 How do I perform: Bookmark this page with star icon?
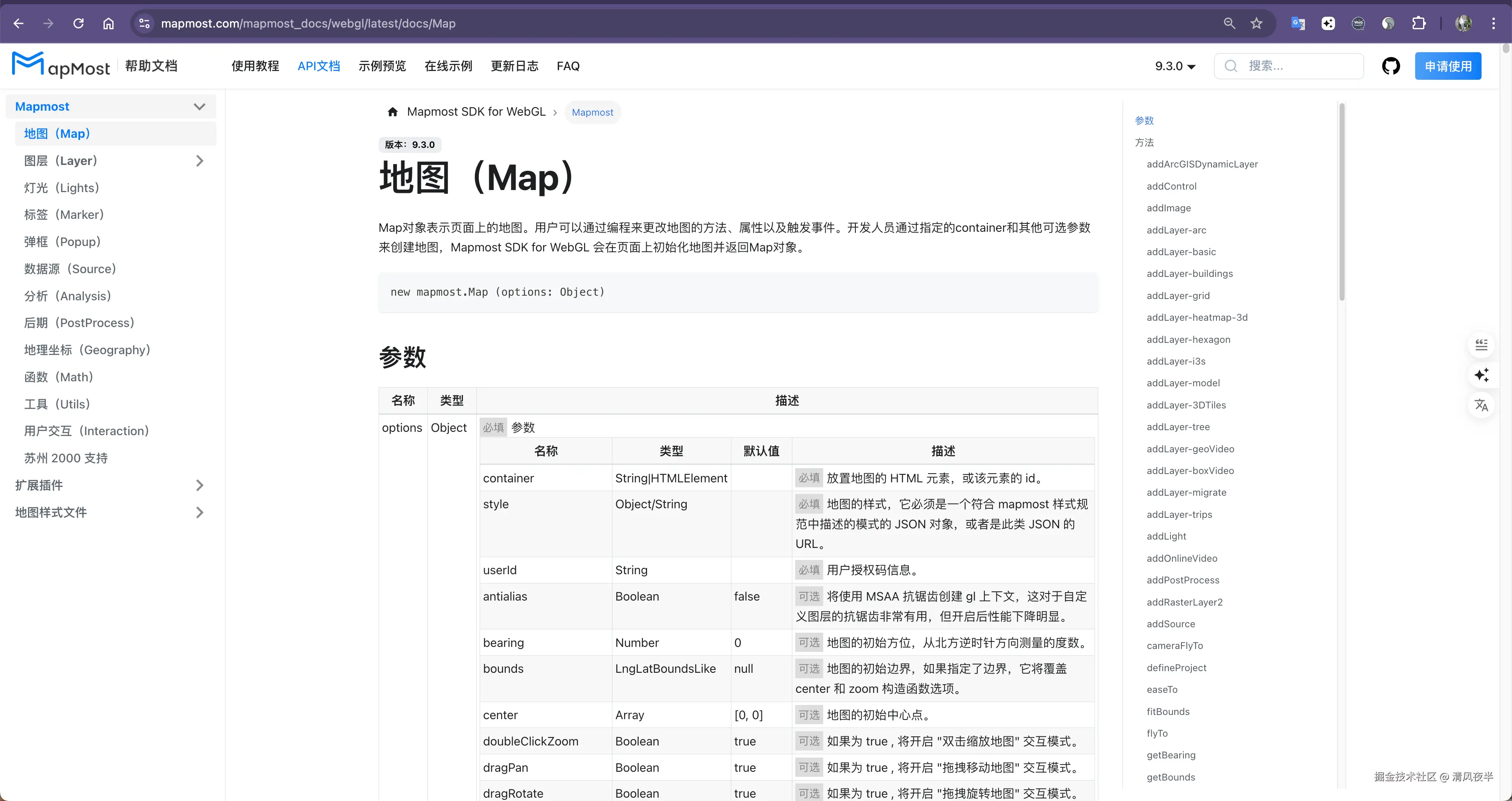pos(1256,23)
